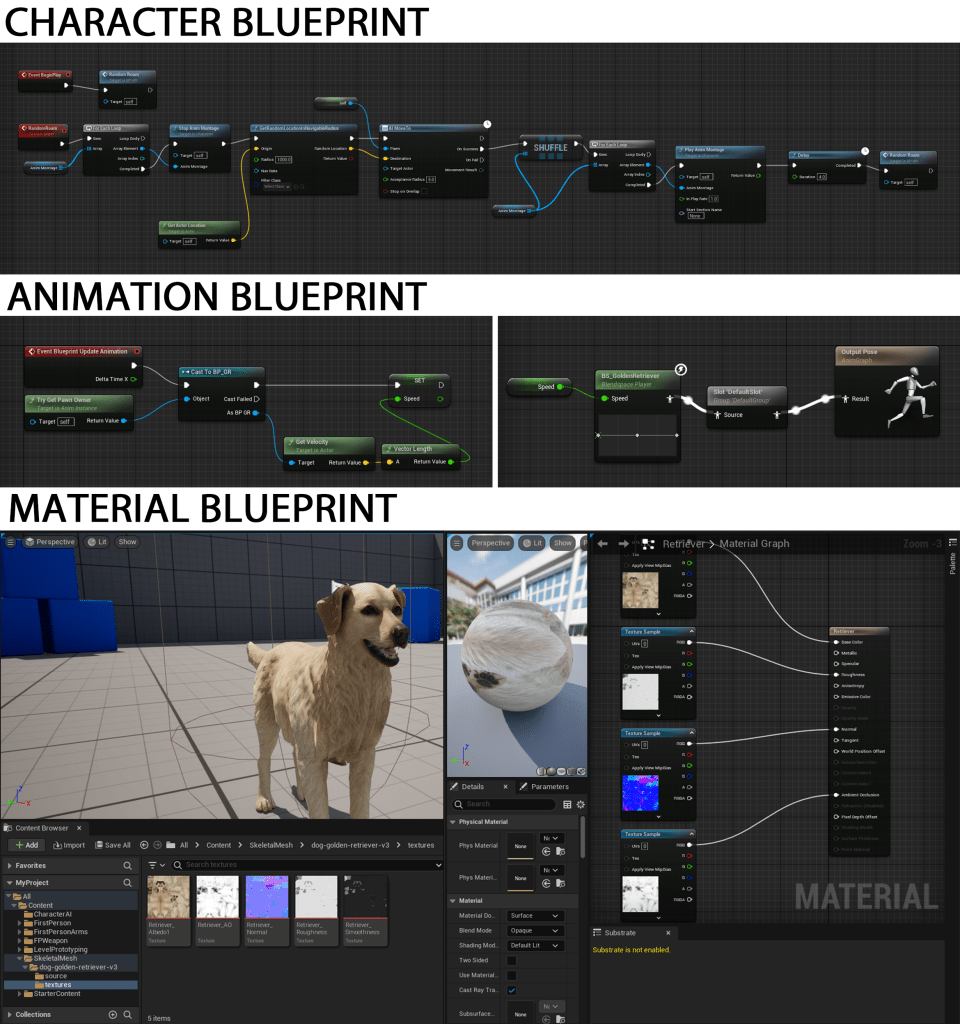Select the Substrate tab

coord(619,933)
